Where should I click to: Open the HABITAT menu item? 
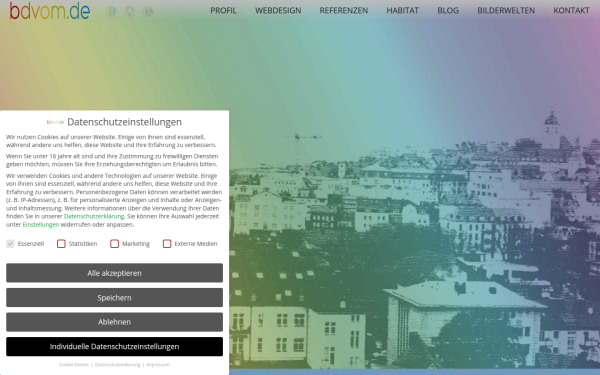(403, 11)
